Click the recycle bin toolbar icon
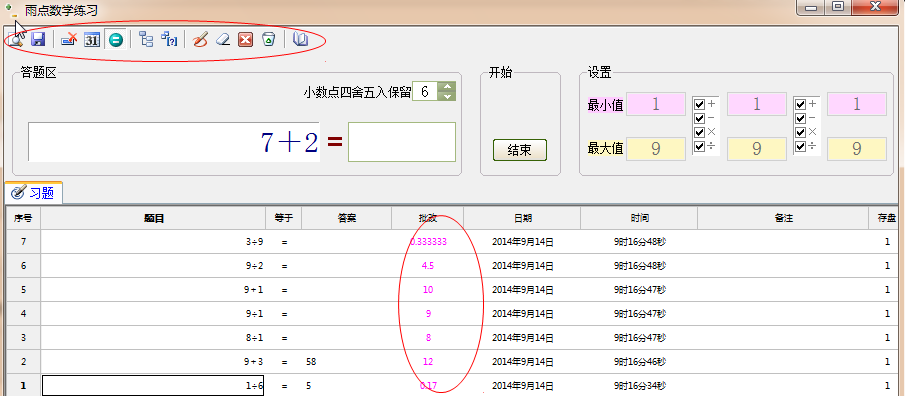The image size is (905, 396). pyautogui.click(x=269, y=40)
